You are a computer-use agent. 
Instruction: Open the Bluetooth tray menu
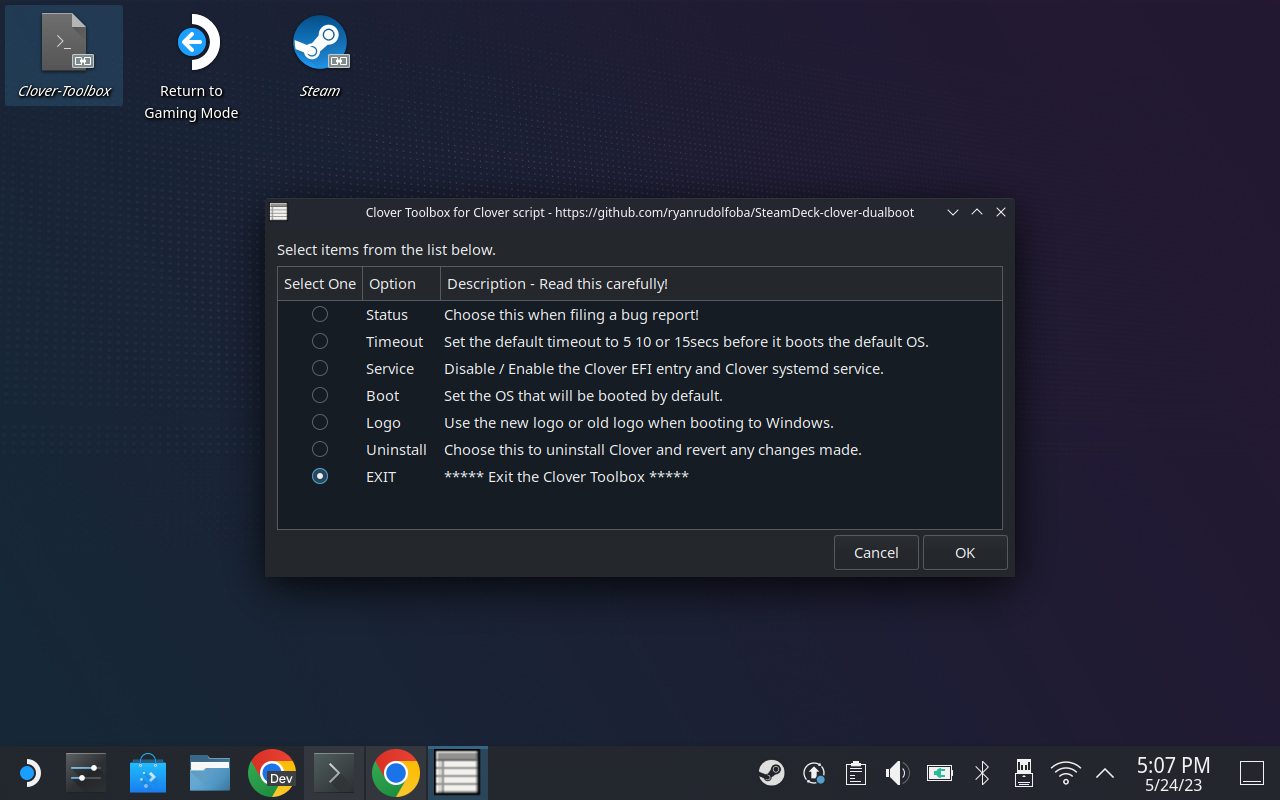(981, 772)
